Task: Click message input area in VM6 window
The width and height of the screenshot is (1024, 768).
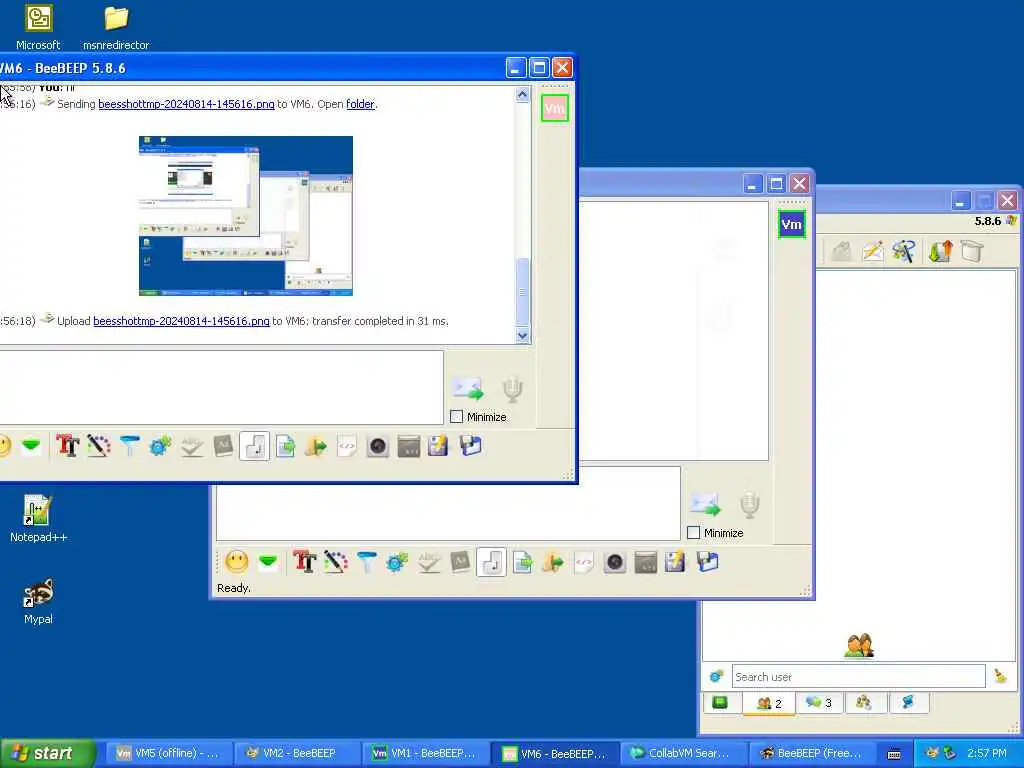Action: click(x=221, y=388)
